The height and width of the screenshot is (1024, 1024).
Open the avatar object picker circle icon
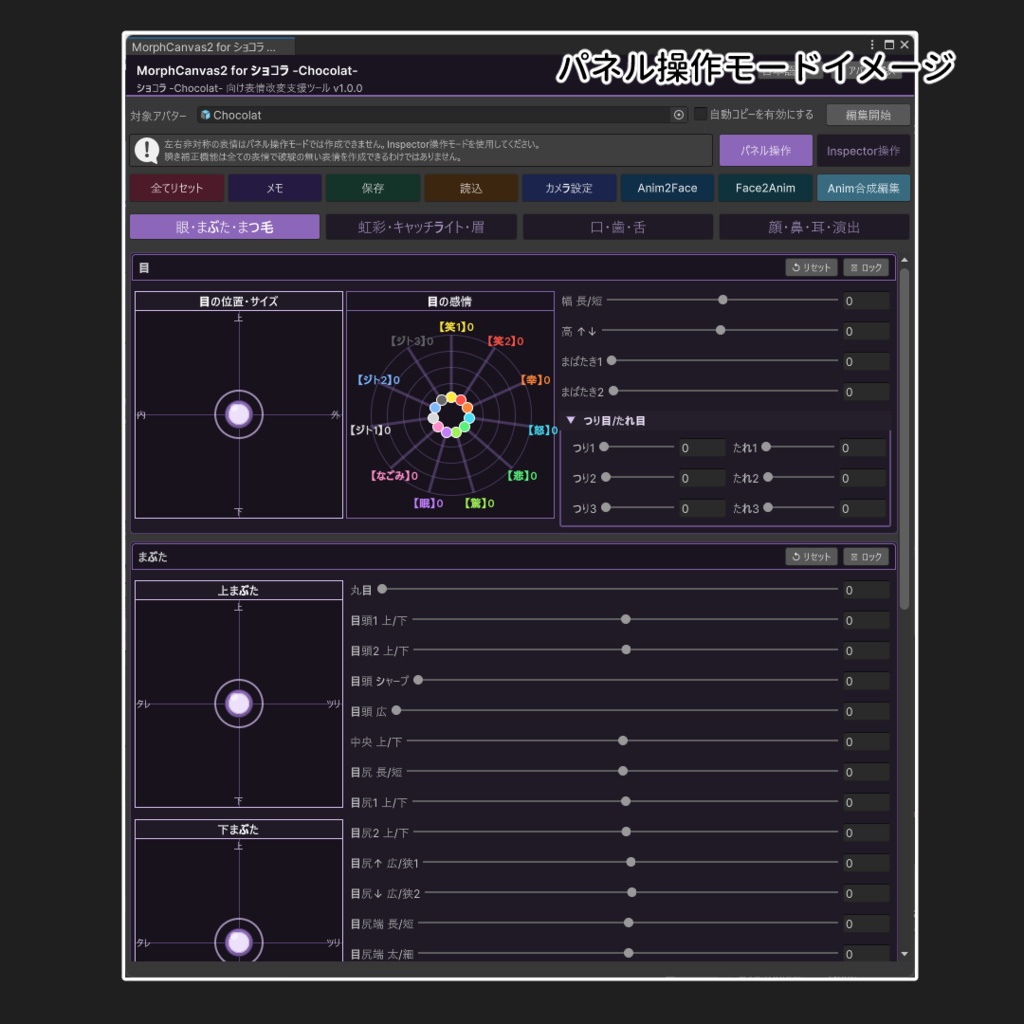coord(679,115)
